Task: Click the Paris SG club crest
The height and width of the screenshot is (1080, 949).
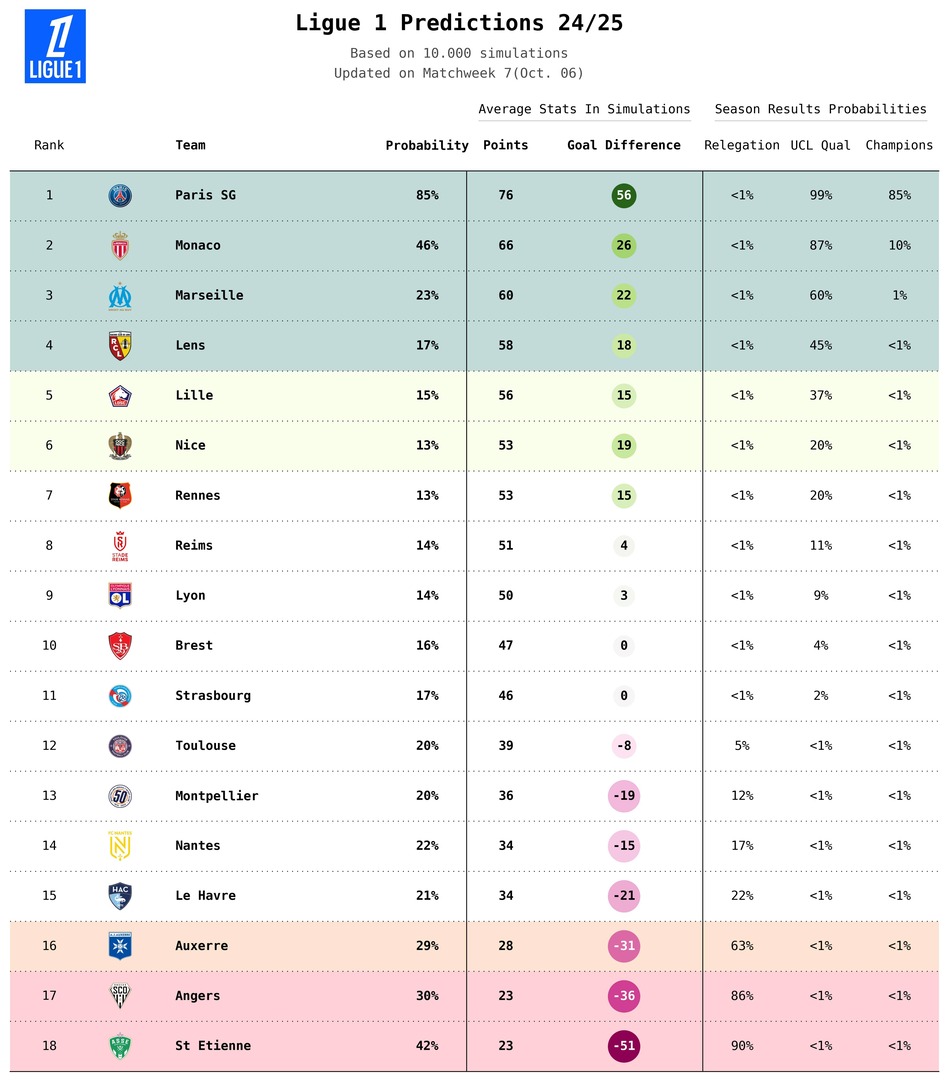Action: pos(120,196)
